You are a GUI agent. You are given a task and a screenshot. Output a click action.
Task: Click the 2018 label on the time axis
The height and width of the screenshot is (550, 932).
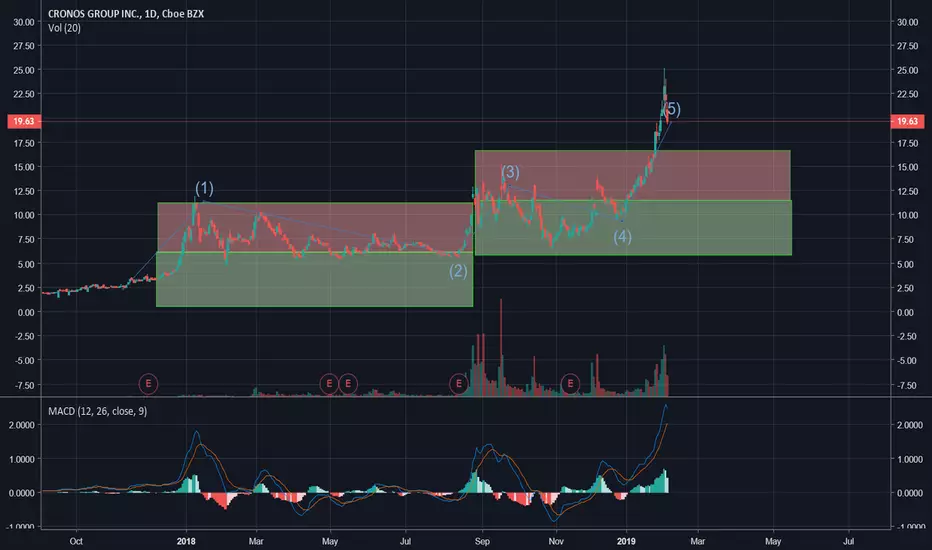186,541
